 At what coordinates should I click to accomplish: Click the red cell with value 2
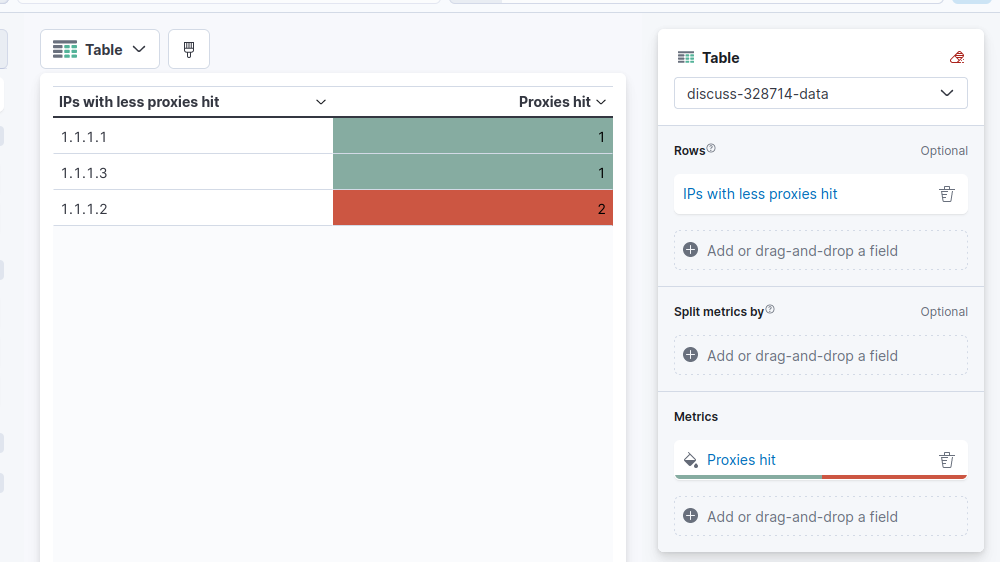click(x=472, y=208)
